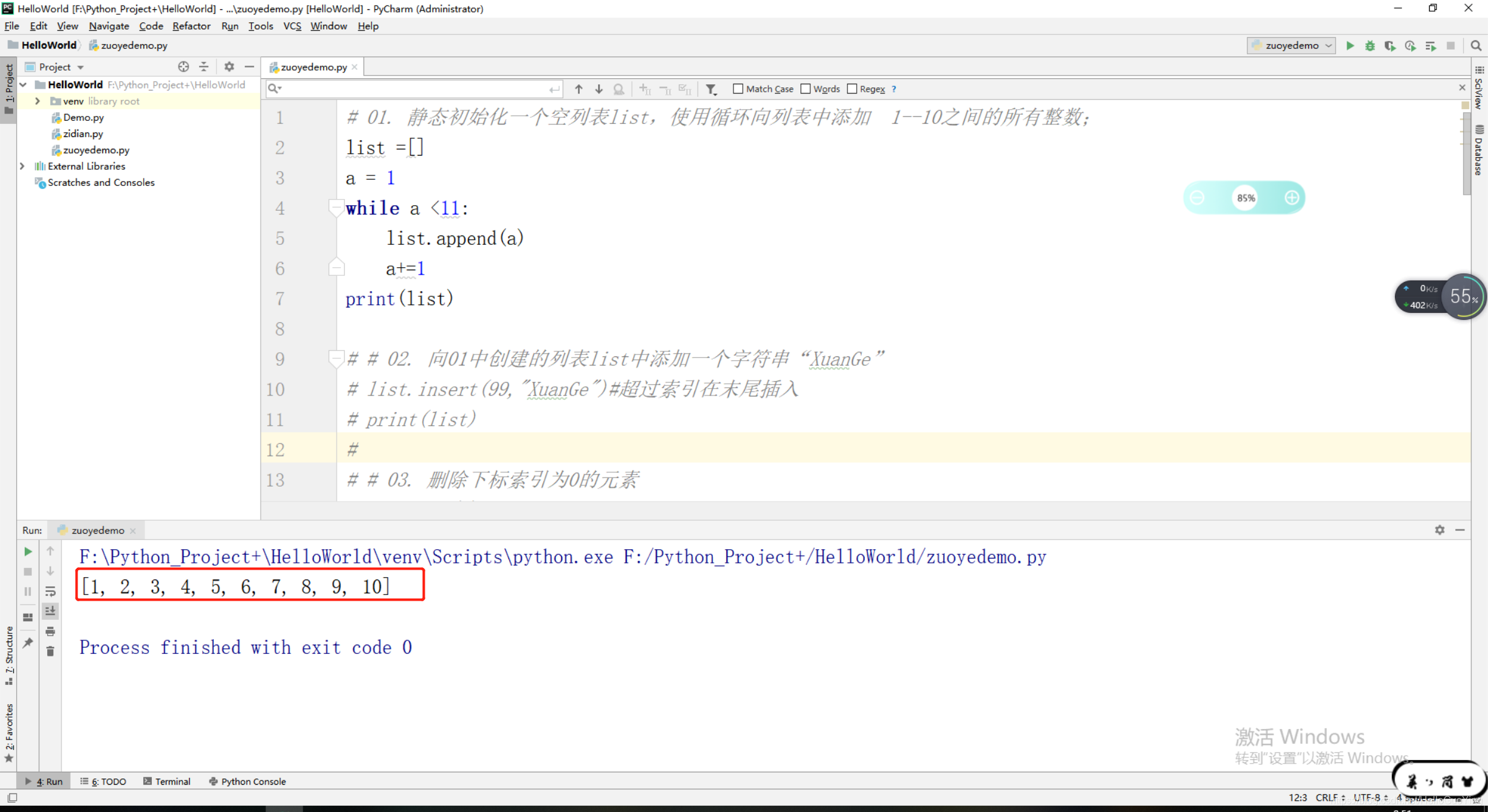Start debugging zuoyedemo
1488x812 pixels.
[x=1370, y=45]
